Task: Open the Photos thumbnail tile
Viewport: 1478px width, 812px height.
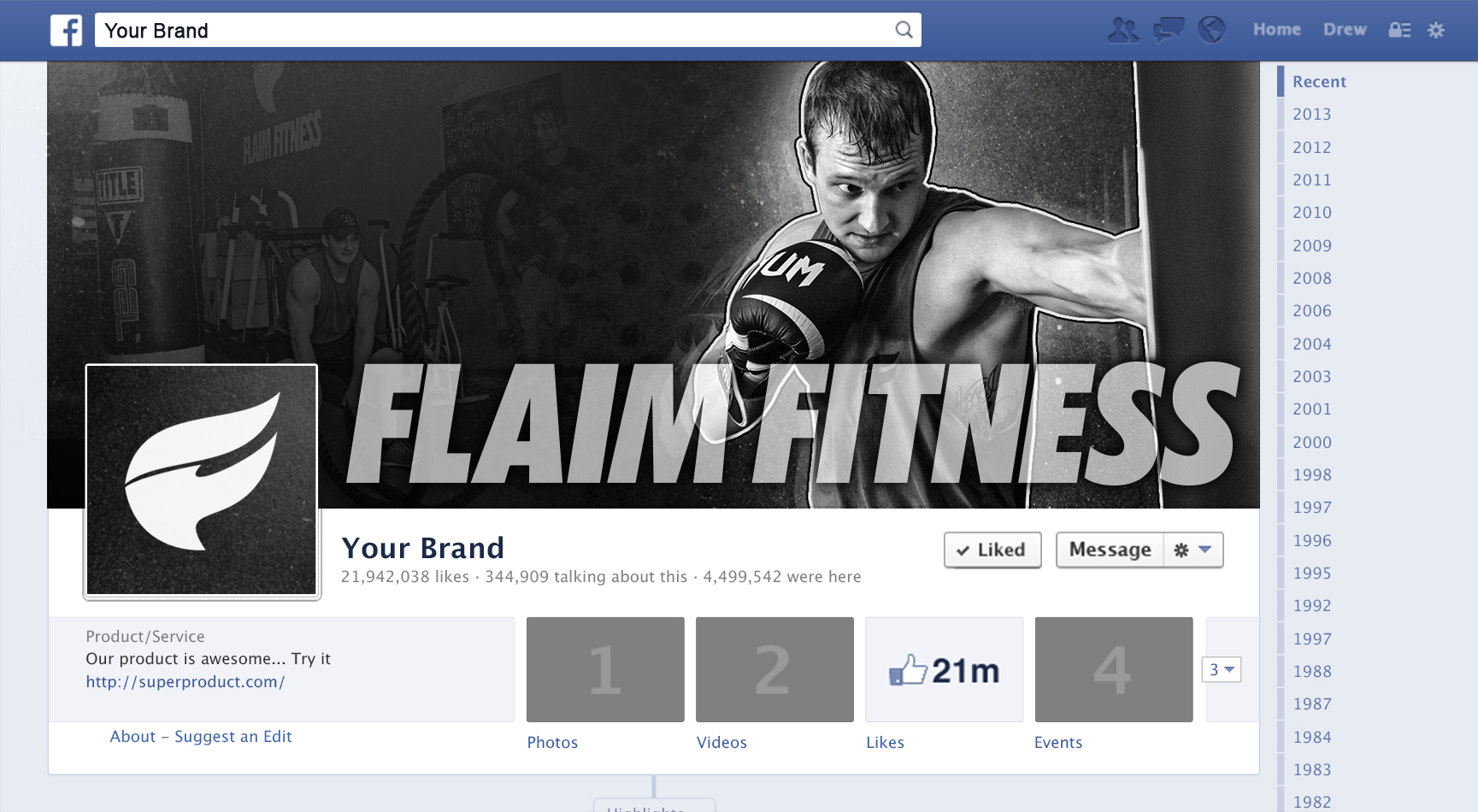Action: coord(605,670)
